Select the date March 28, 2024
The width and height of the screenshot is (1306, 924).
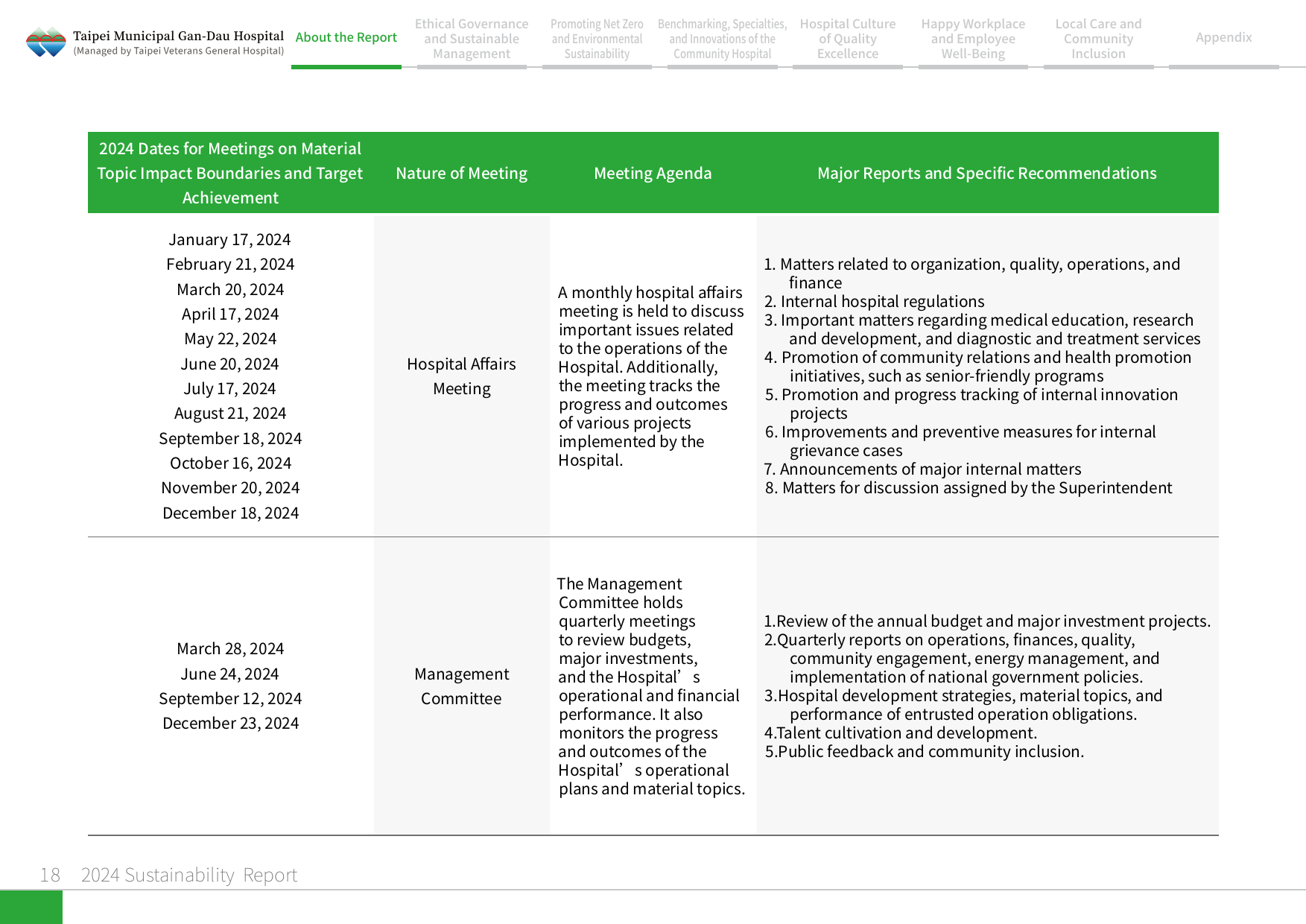click(x=230, y=648)
